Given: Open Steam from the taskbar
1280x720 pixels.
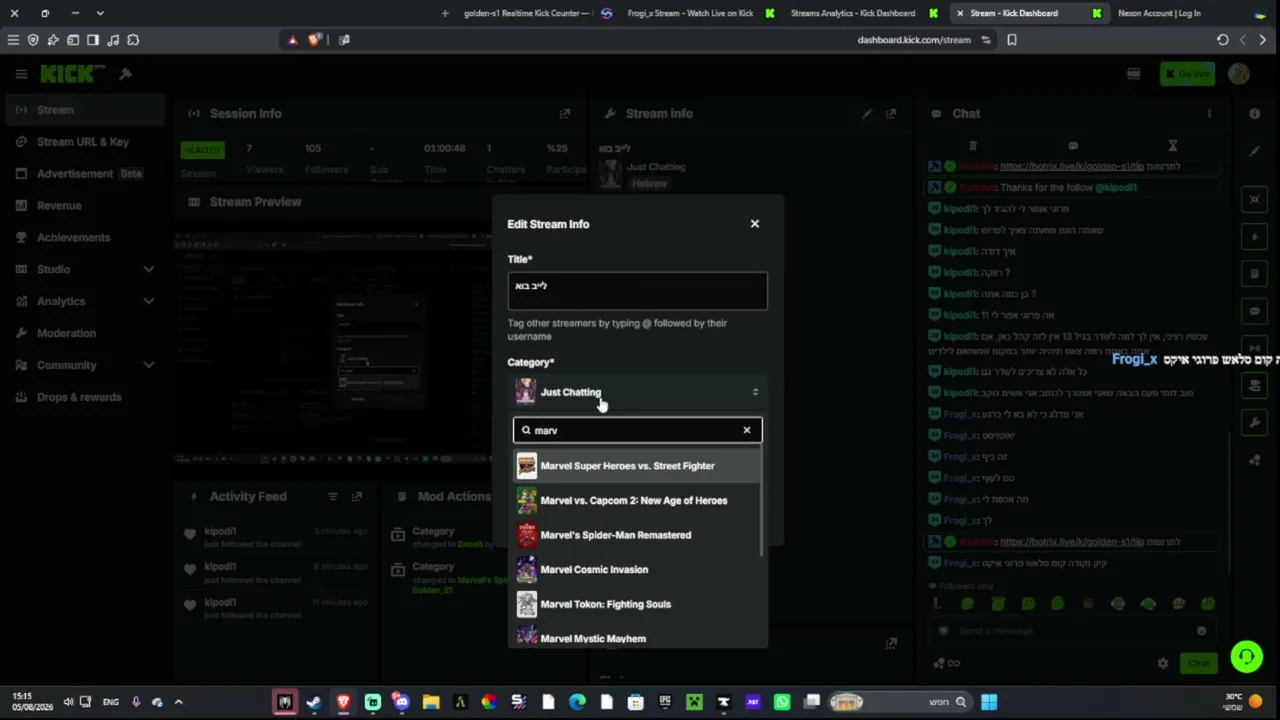Looking at the screenshot, I should [313, 702].
